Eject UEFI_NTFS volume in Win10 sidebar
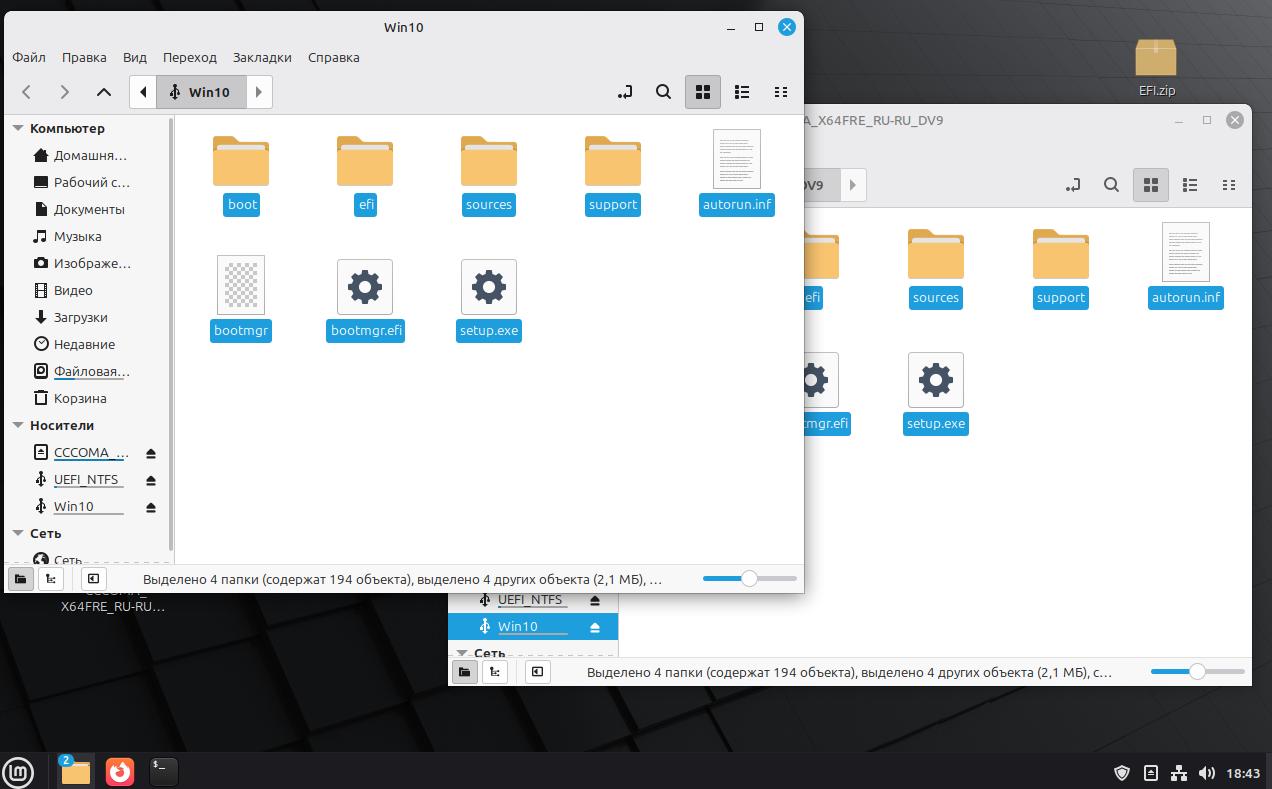The height and width of the screenshot is (789, 1272). [x=151, y=480]
